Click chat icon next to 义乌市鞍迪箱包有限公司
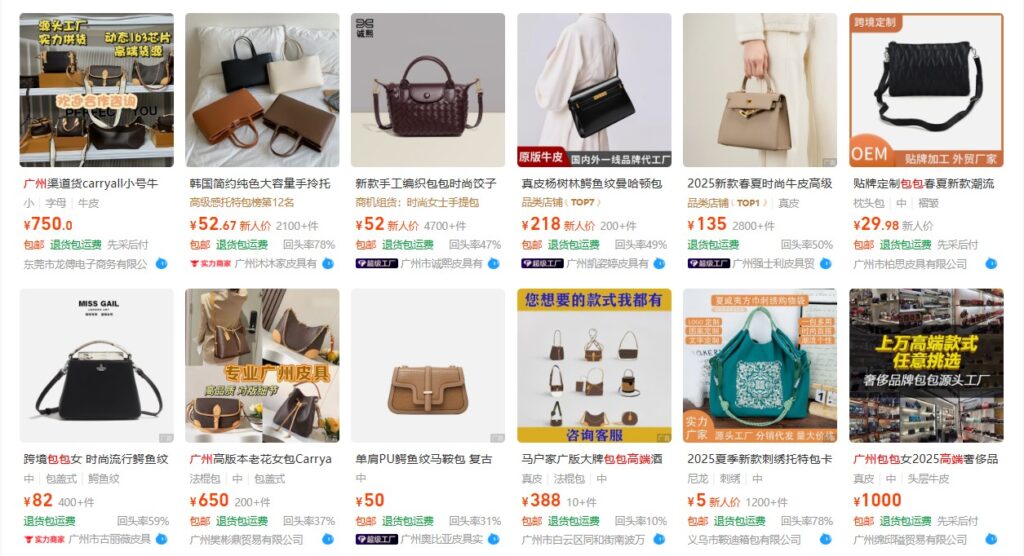Viewport: 1024px width, 556px height. [825, 540]
